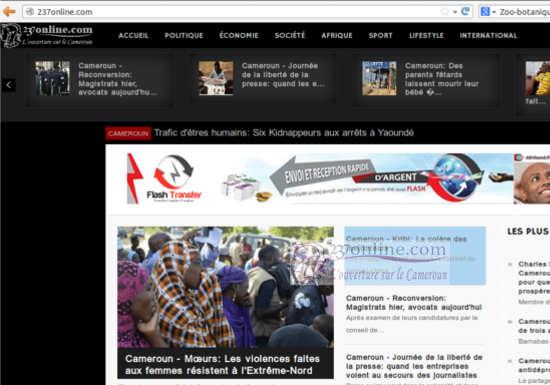
Task: Focus the 237online.com URL field
Action: click(x=232, y=12)
